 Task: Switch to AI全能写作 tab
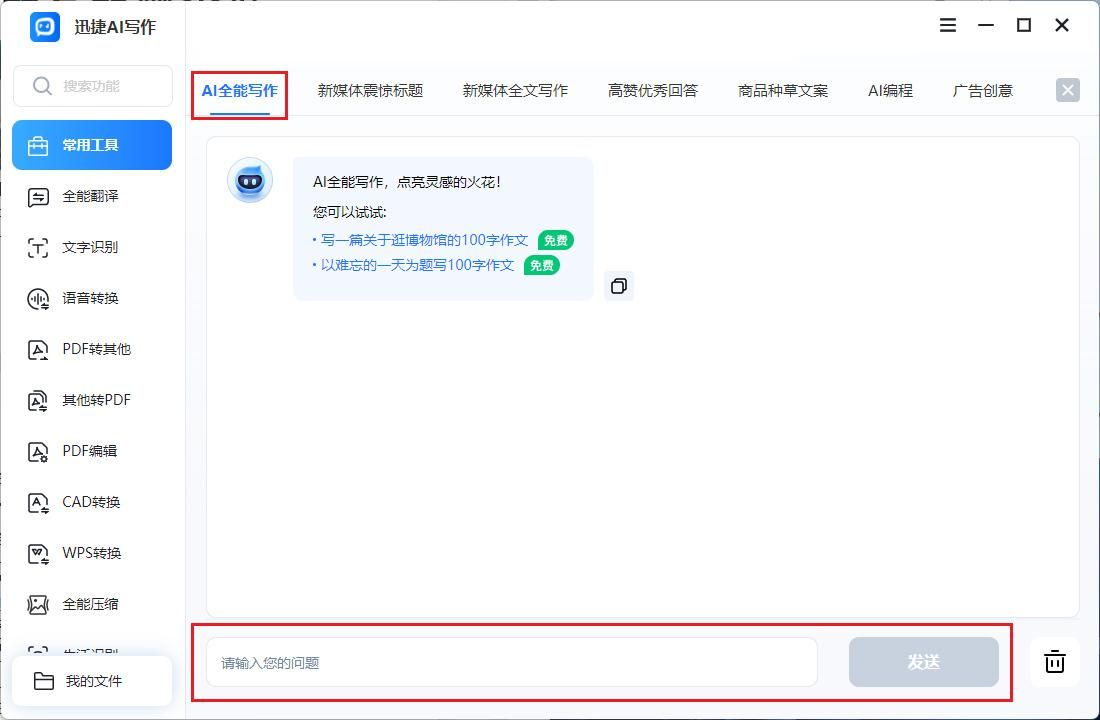[x=239, y=91]
